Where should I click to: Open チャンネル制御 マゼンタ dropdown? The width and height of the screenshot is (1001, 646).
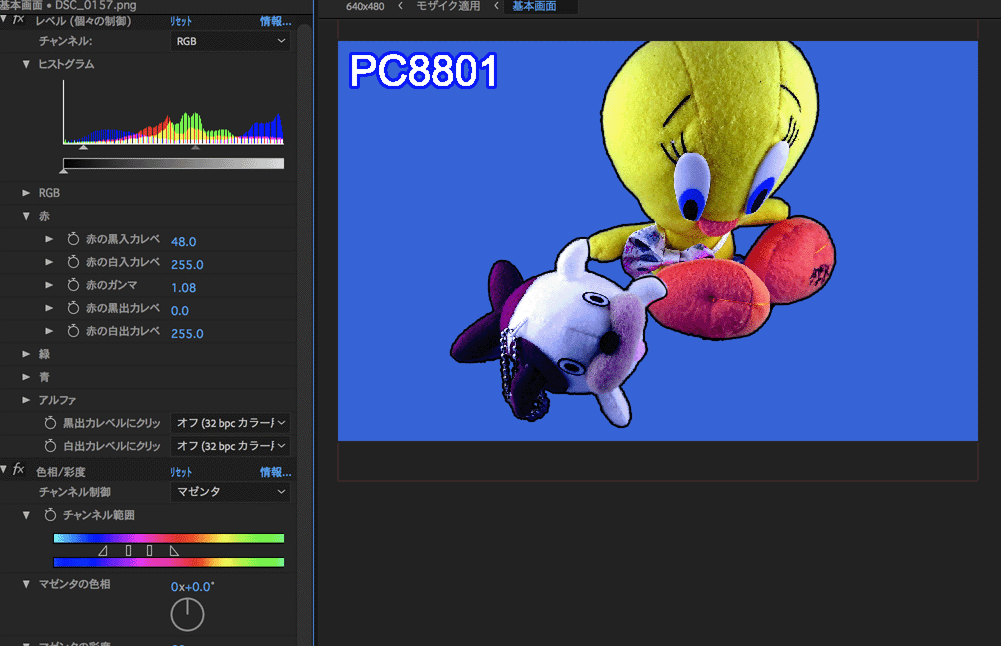[x=230, y=492]
